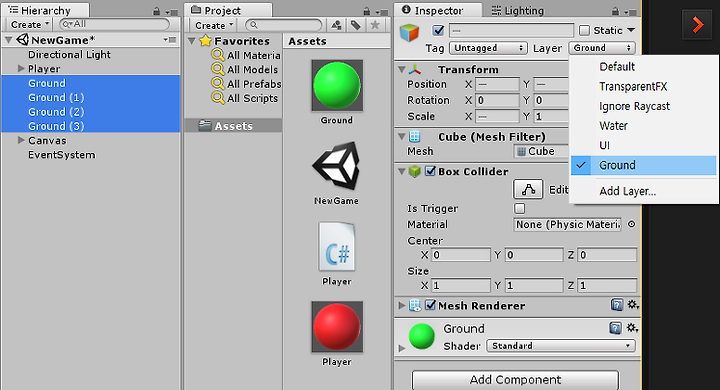Expand the Player object in Hierarchy
720x390 pixels.
click(x=21, y=68)
